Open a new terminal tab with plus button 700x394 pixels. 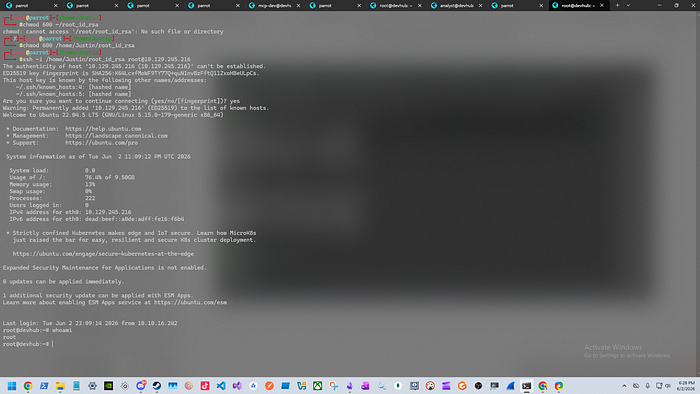coord(617,5)
